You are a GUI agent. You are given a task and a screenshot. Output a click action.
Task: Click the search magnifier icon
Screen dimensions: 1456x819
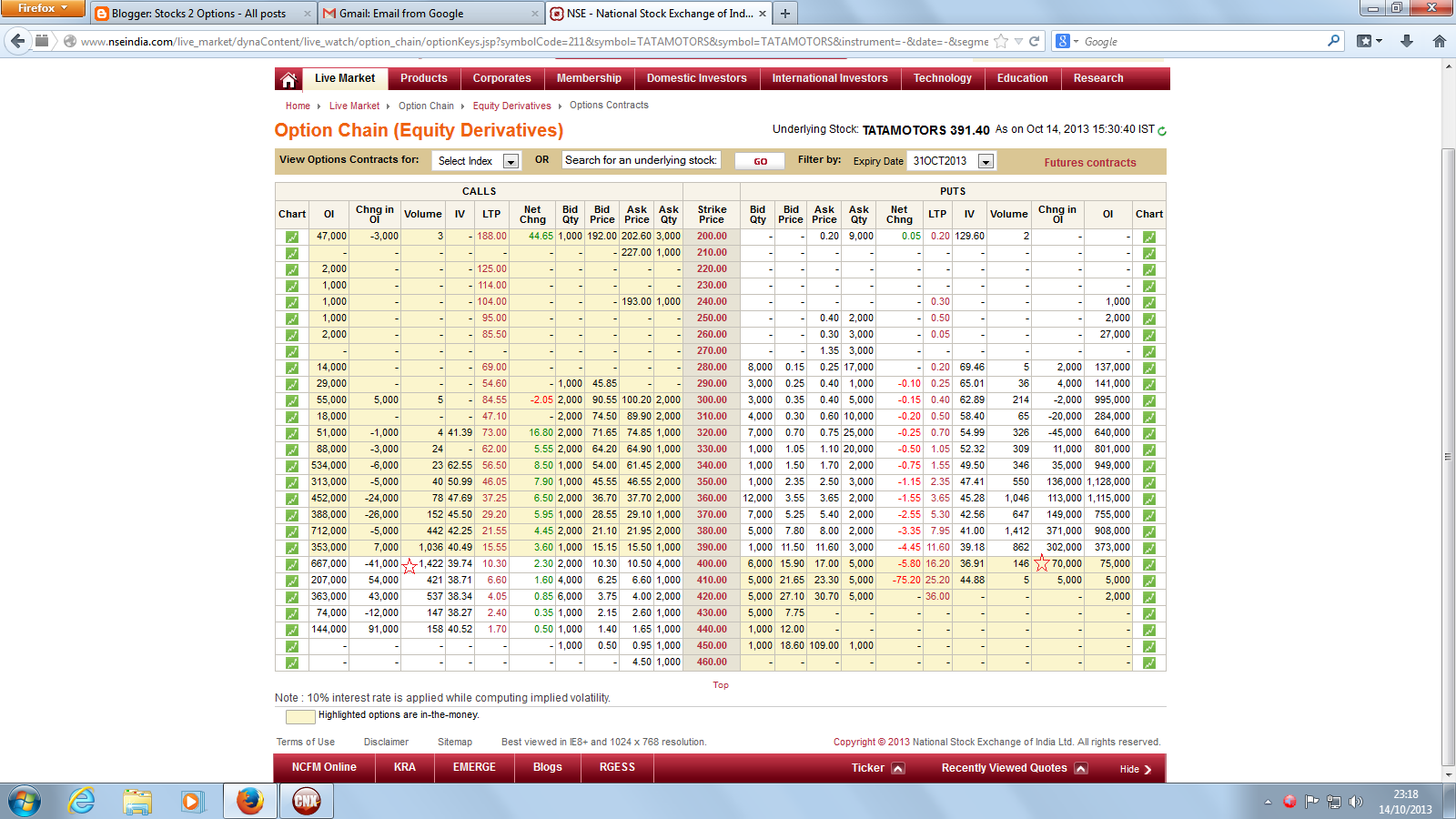1333,41
